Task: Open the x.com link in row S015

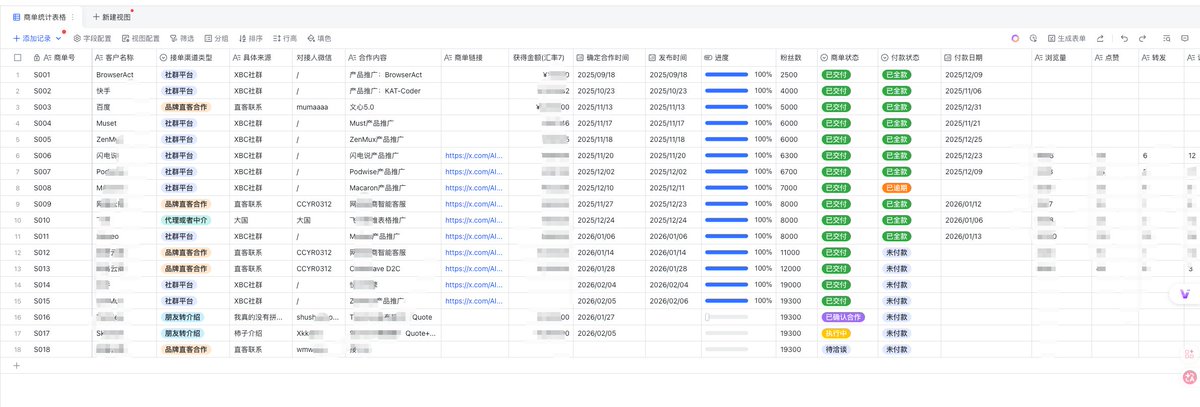Action: [x=472, y=301]
